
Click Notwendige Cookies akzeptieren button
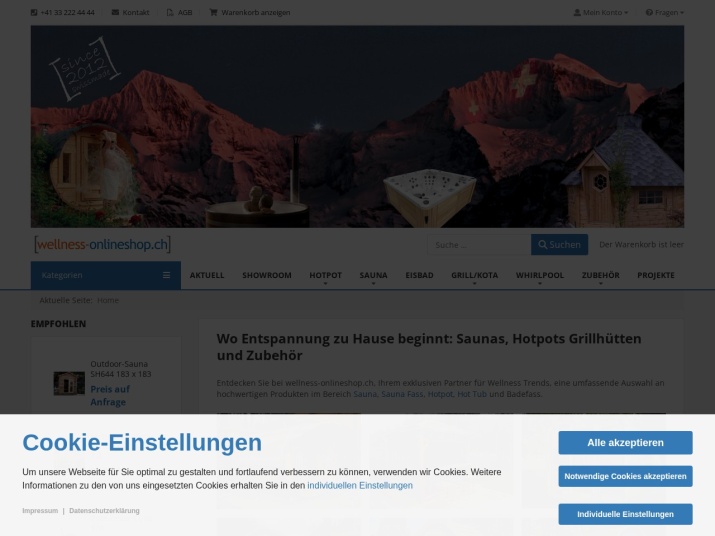click(x=625, y=476)
